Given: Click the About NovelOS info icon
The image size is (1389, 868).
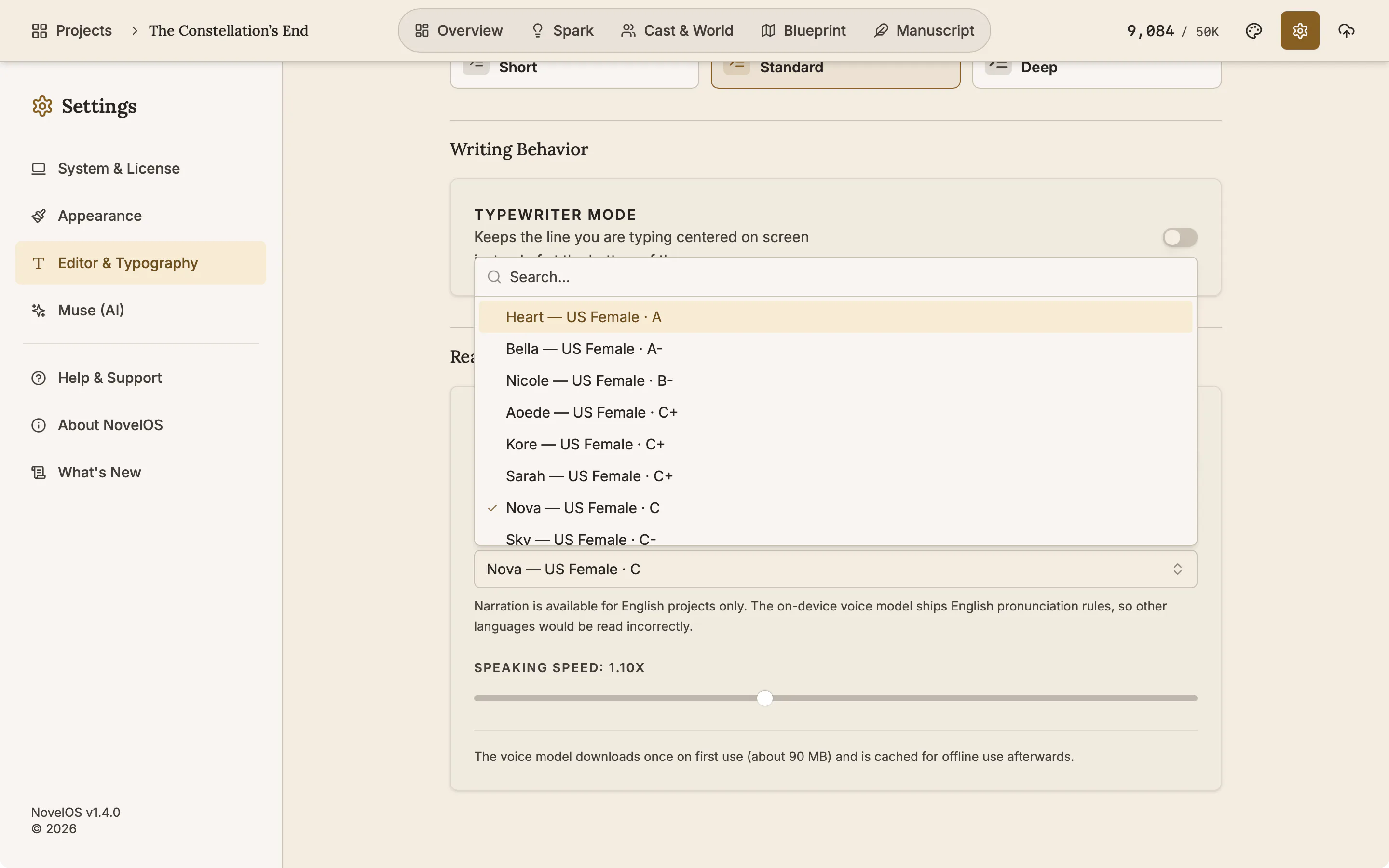Looking at the screenshot, I should pyautogui.click(x=39, y=425).
